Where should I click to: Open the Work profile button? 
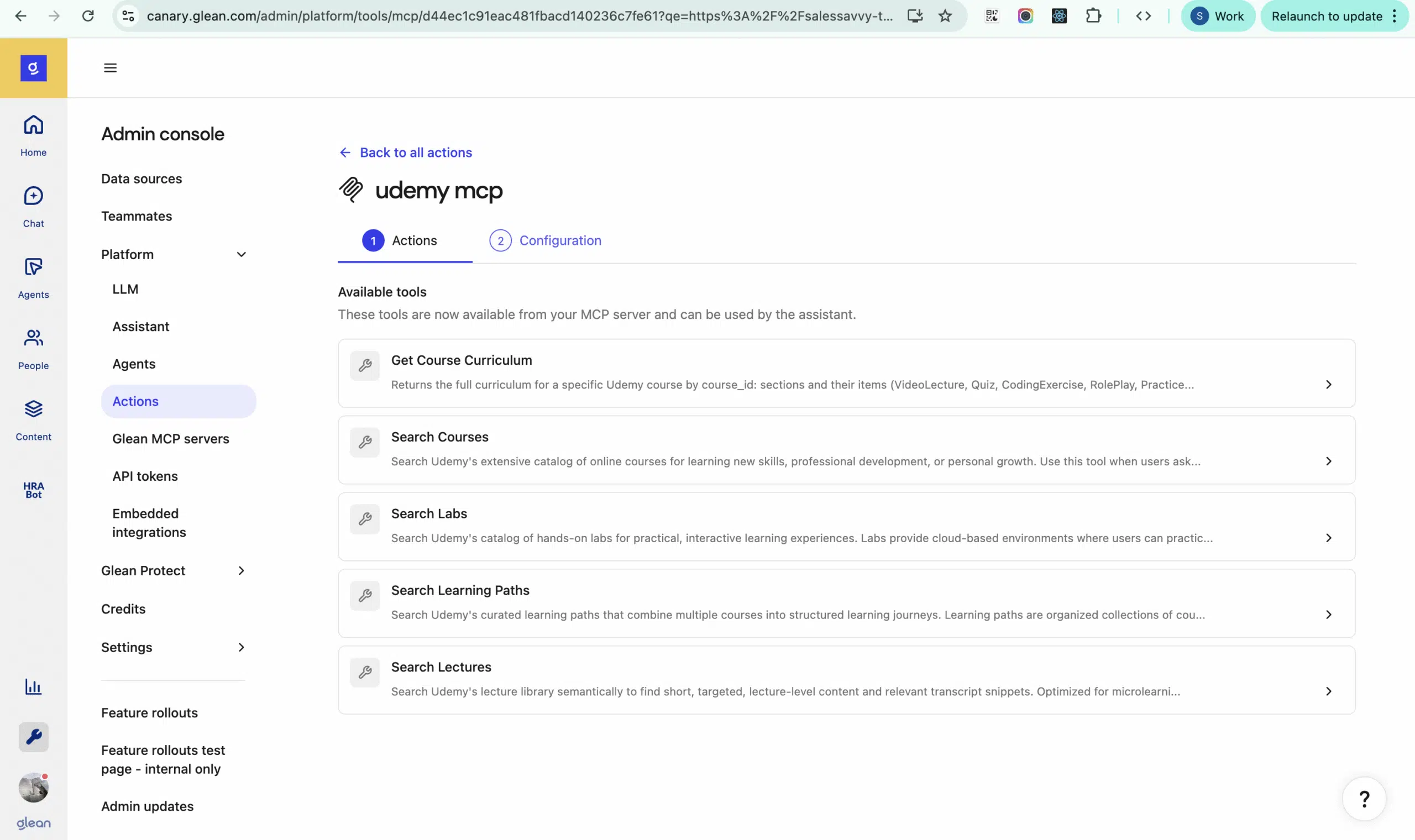pyautogui.click(x=1218, y=16)
